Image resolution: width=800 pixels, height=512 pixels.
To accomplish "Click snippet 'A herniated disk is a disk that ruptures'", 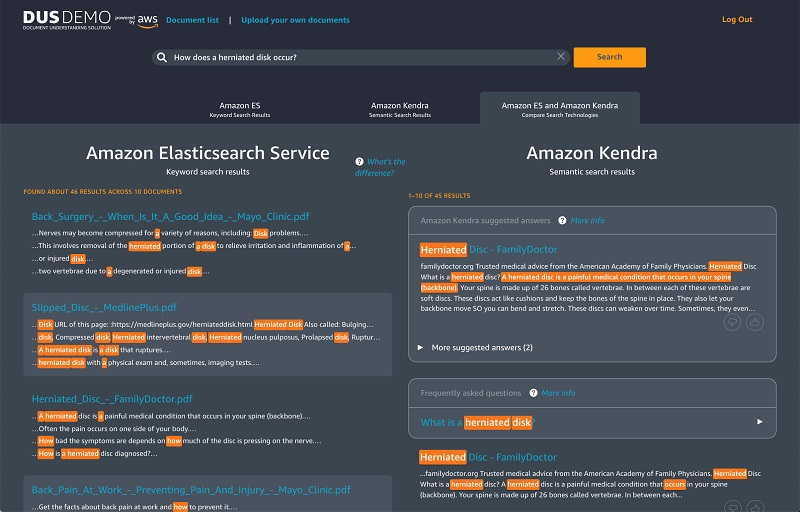I will point(101,350).
